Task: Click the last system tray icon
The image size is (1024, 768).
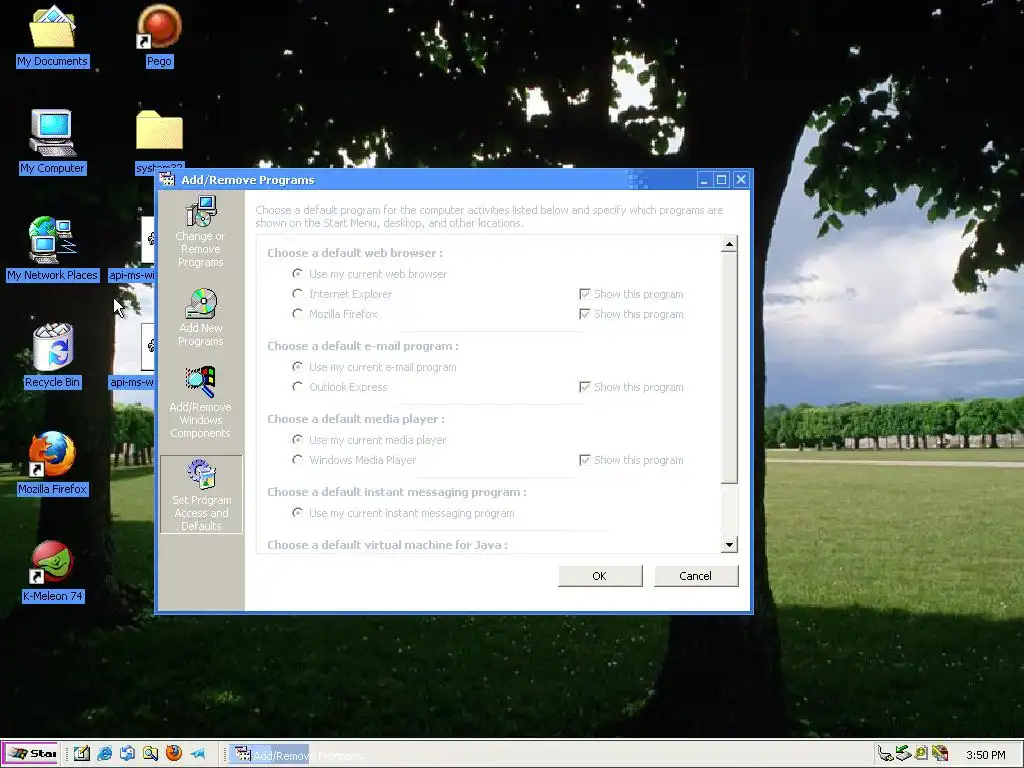Action: [940, 754]
